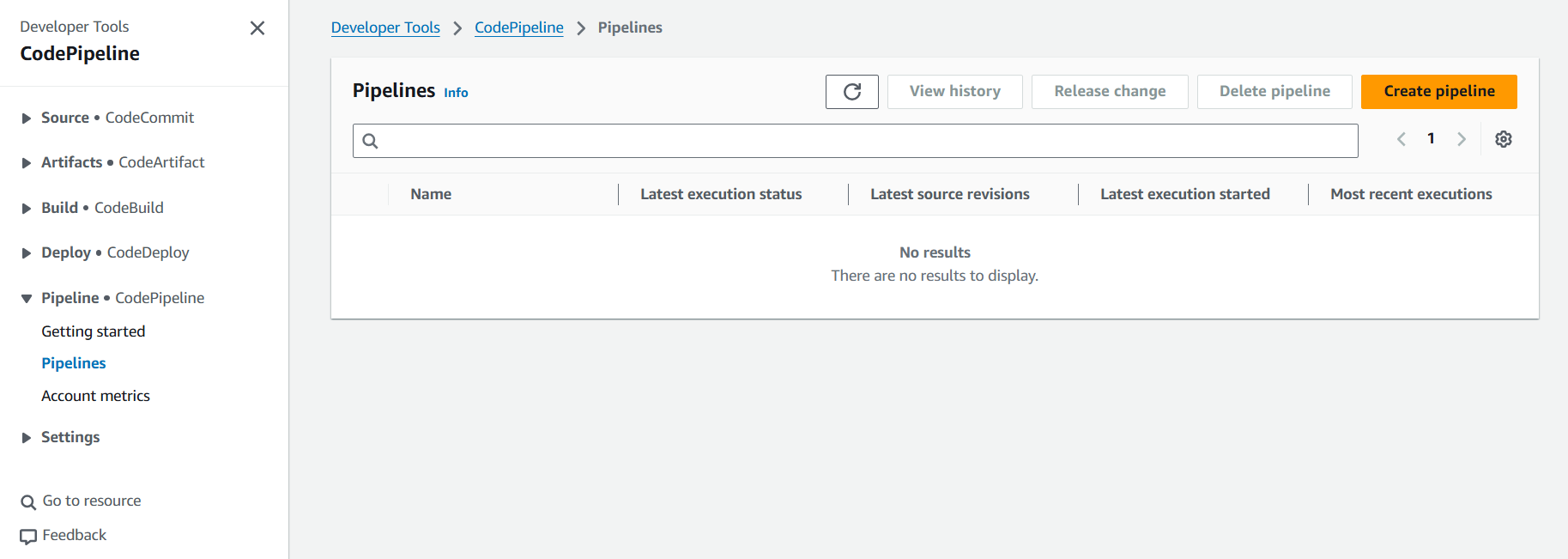Viewport: 1568px width, 559px height.
Task: Click the Feedback speech bubble icon
Action: click(28, 537)
